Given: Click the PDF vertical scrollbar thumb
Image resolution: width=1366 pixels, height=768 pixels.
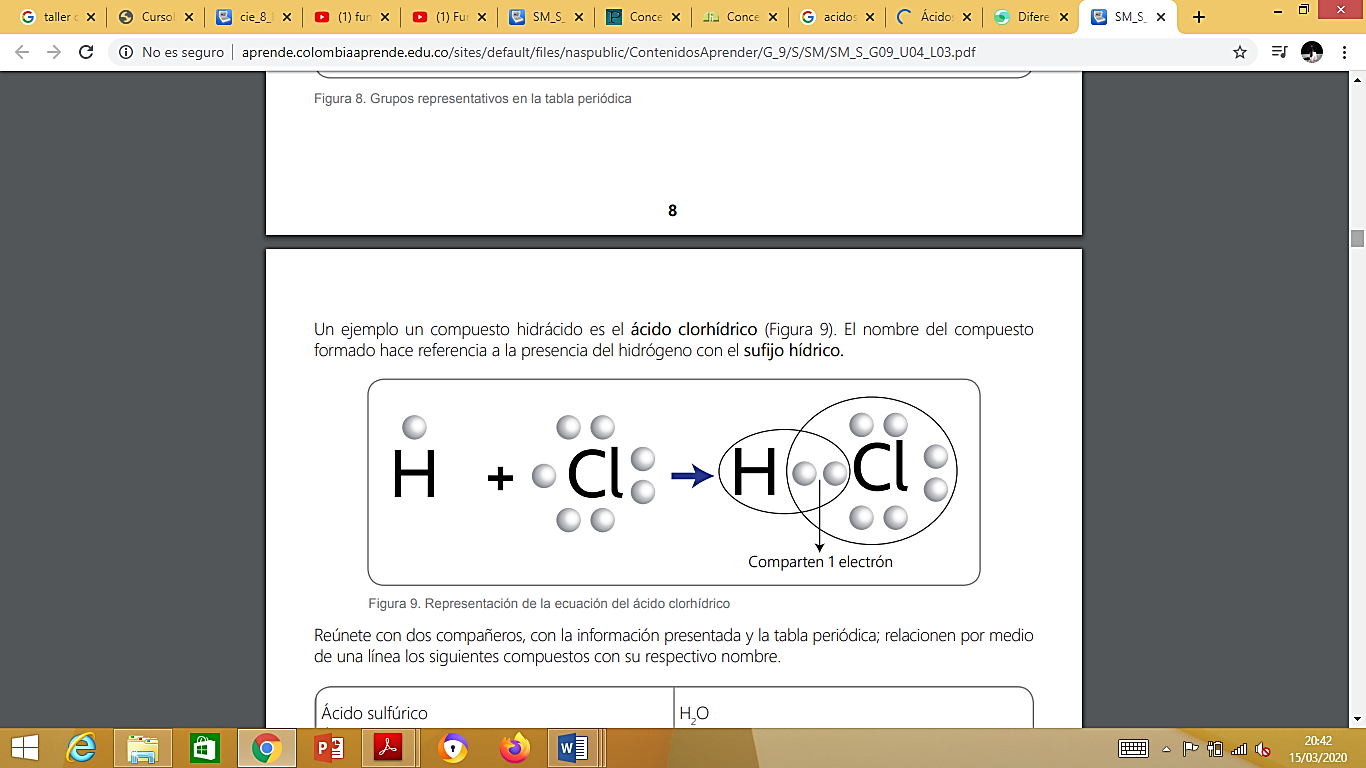Looking at the screenshot, I should pyautogui.click(x=1357, y=238).
